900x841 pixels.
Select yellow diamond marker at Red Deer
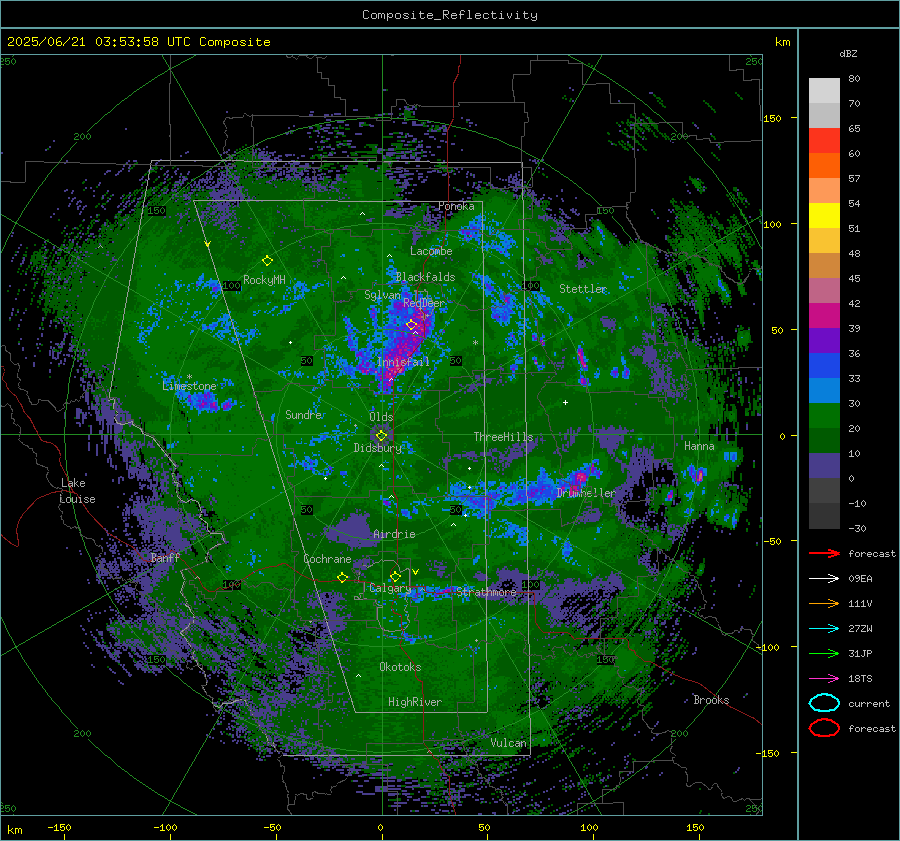click(411, 325)
